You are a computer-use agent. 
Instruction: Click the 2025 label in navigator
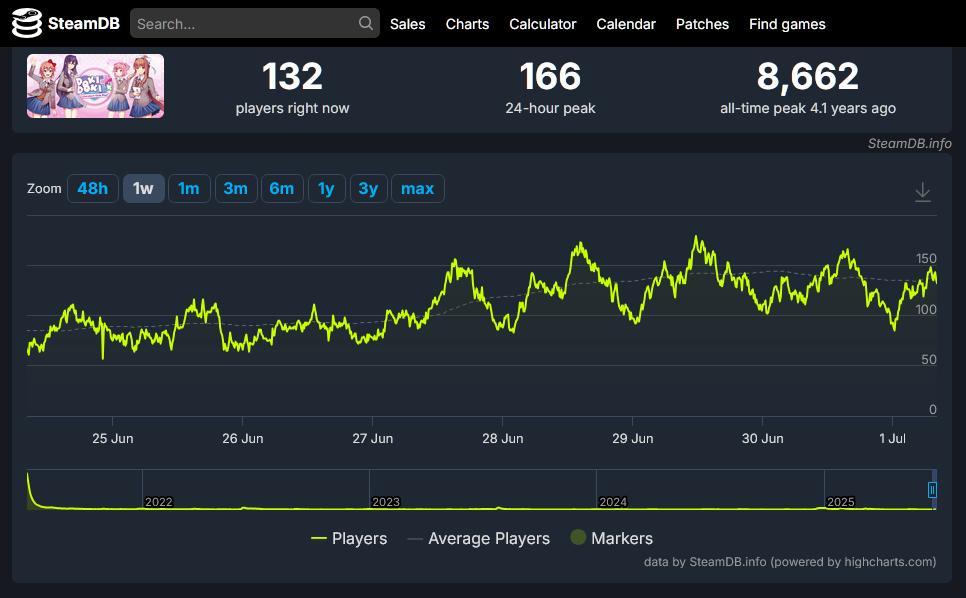tap(840, 502)
